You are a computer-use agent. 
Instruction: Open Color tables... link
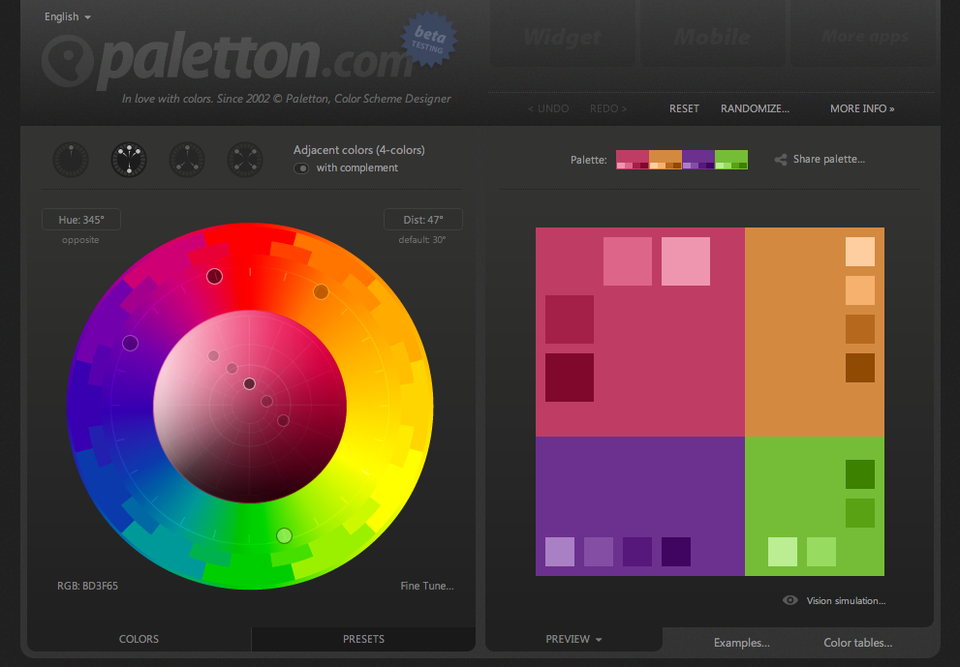858,643
